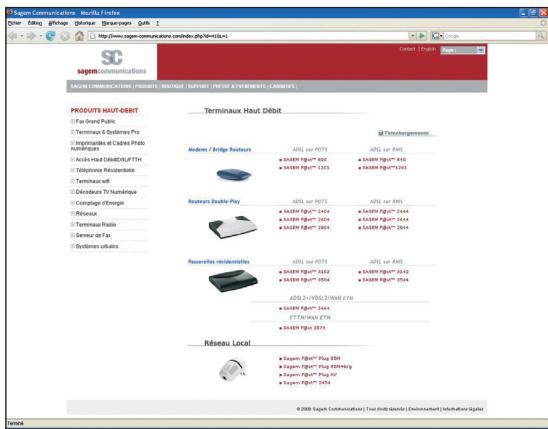Open the PRODUITS site navigation tab
548x429 pixels.
[146, 86]
